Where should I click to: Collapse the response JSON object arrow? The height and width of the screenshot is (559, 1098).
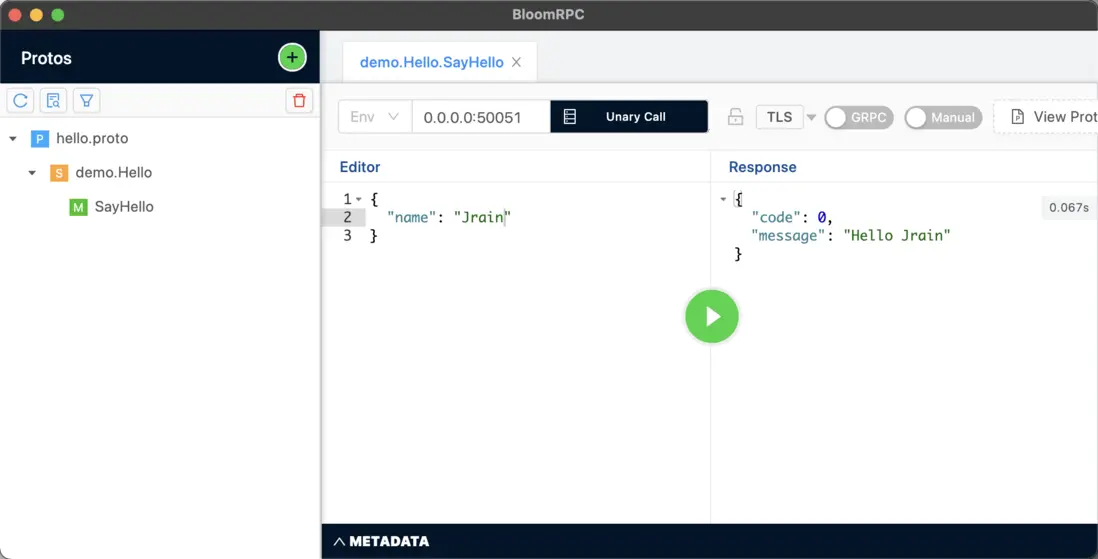pyautogui.click(x=723, y=200)
